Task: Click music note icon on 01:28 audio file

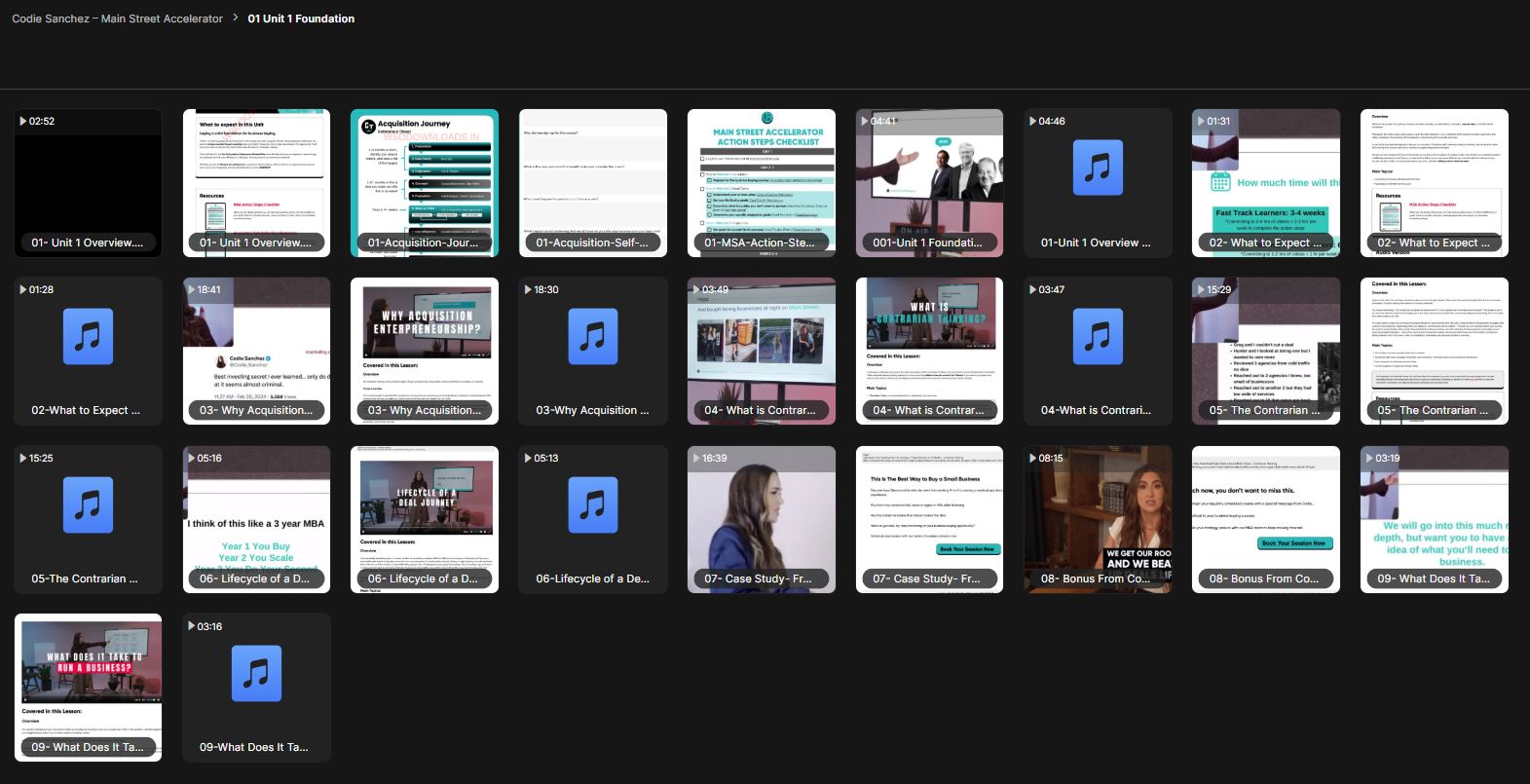Action: (x=88, y=337)
